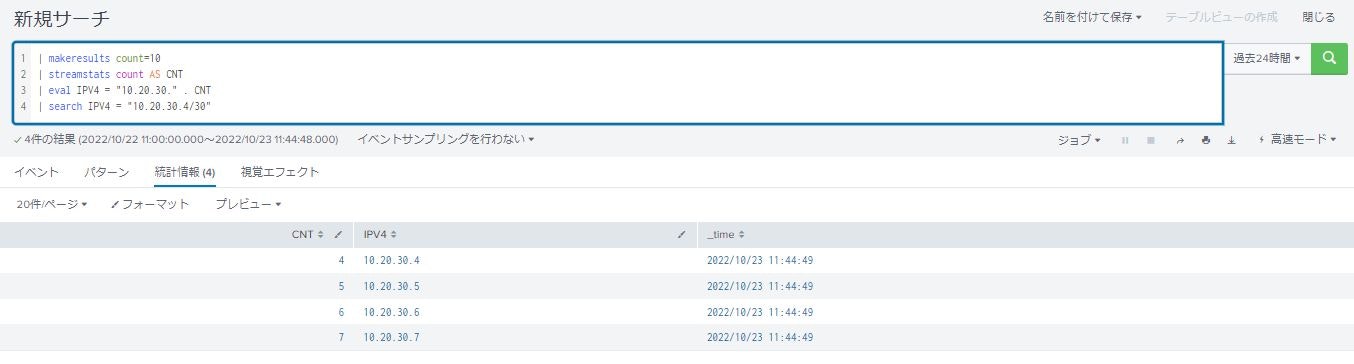Click the 閉じる button

1318,17
